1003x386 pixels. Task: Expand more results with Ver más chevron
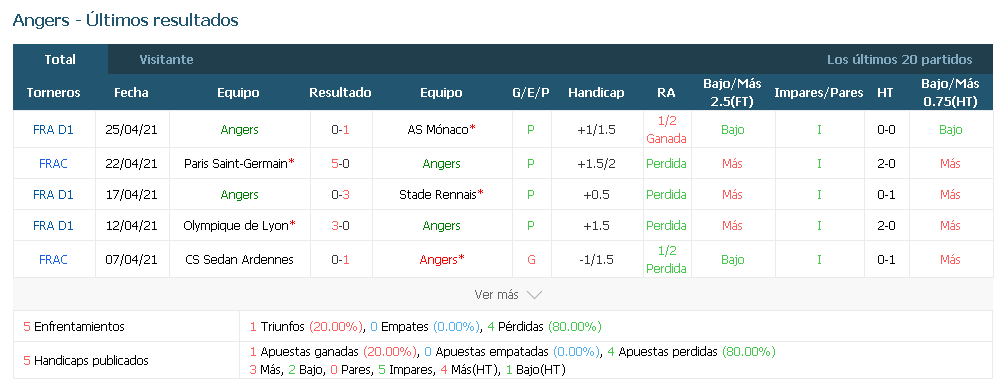[508, 294]
